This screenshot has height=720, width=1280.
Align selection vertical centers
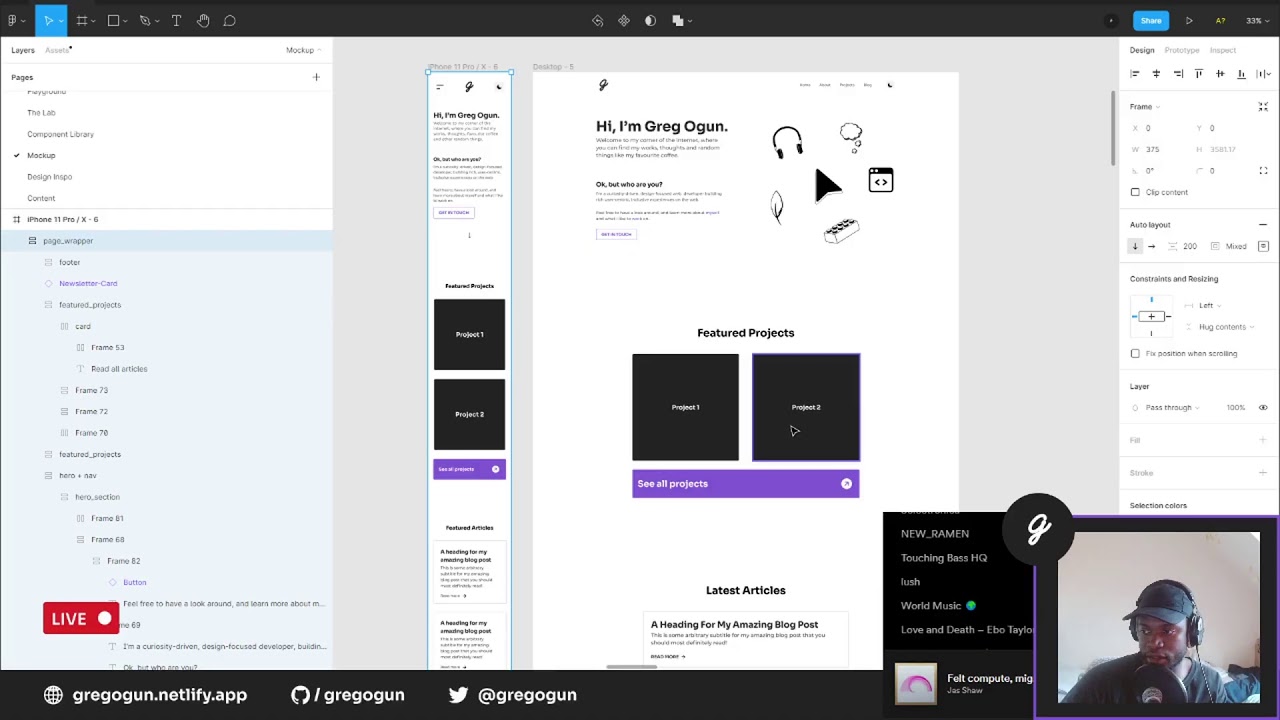[x=1220, y=73]
